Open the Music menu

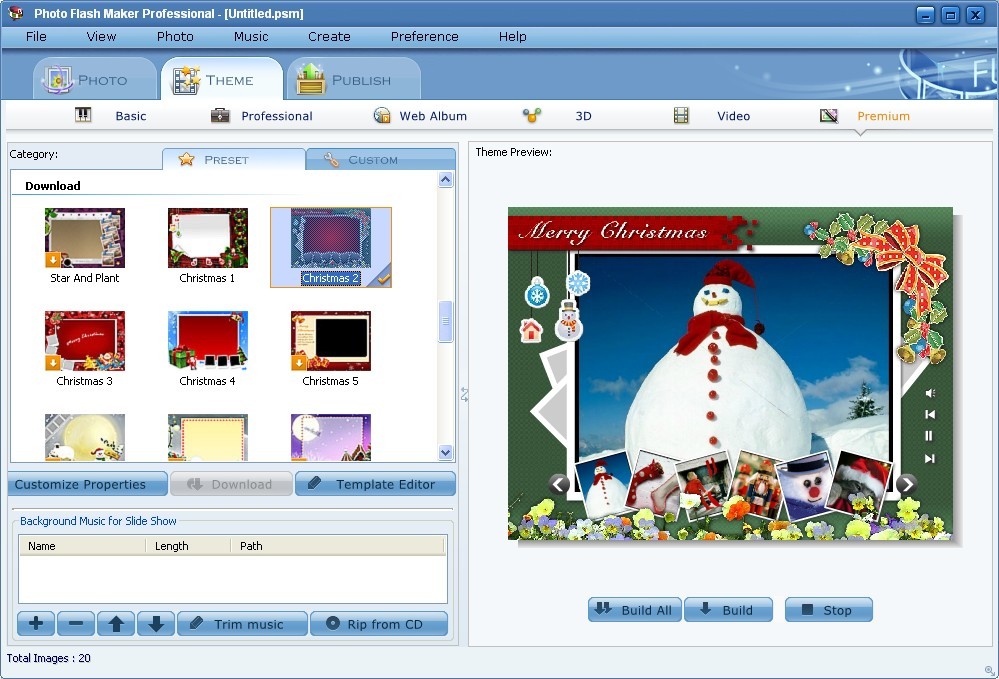point(251,36)
